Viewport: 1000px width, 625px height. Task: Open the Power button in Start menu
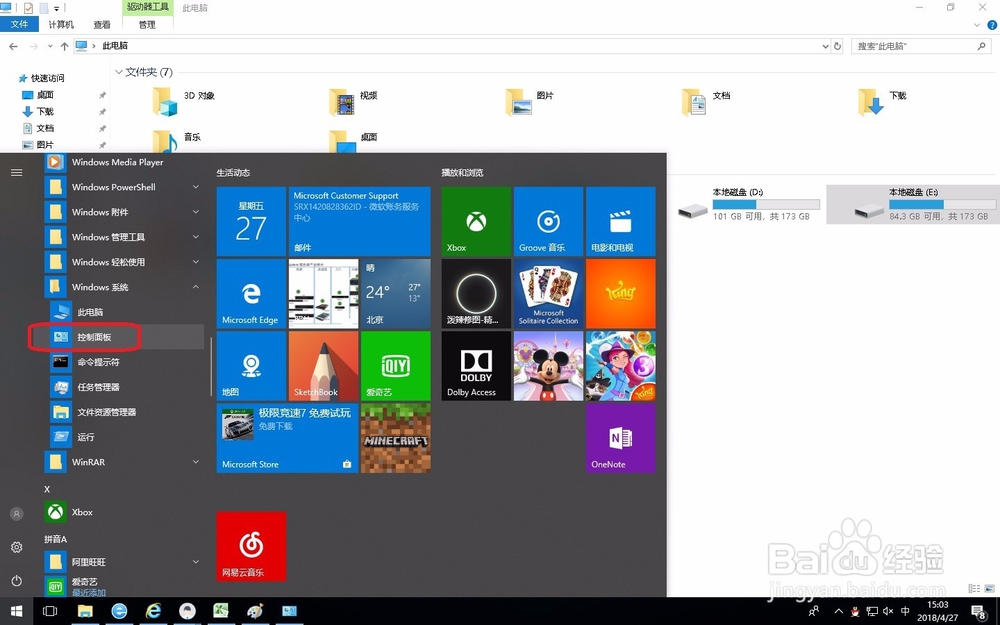coord(17,580)
